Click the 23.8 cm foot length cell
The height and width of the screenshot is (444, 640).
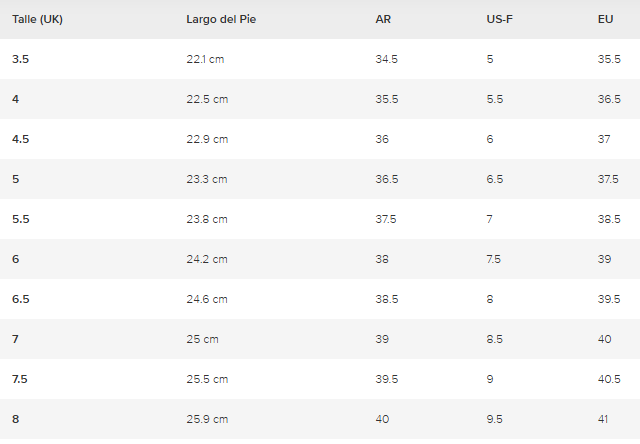point(207,219)
